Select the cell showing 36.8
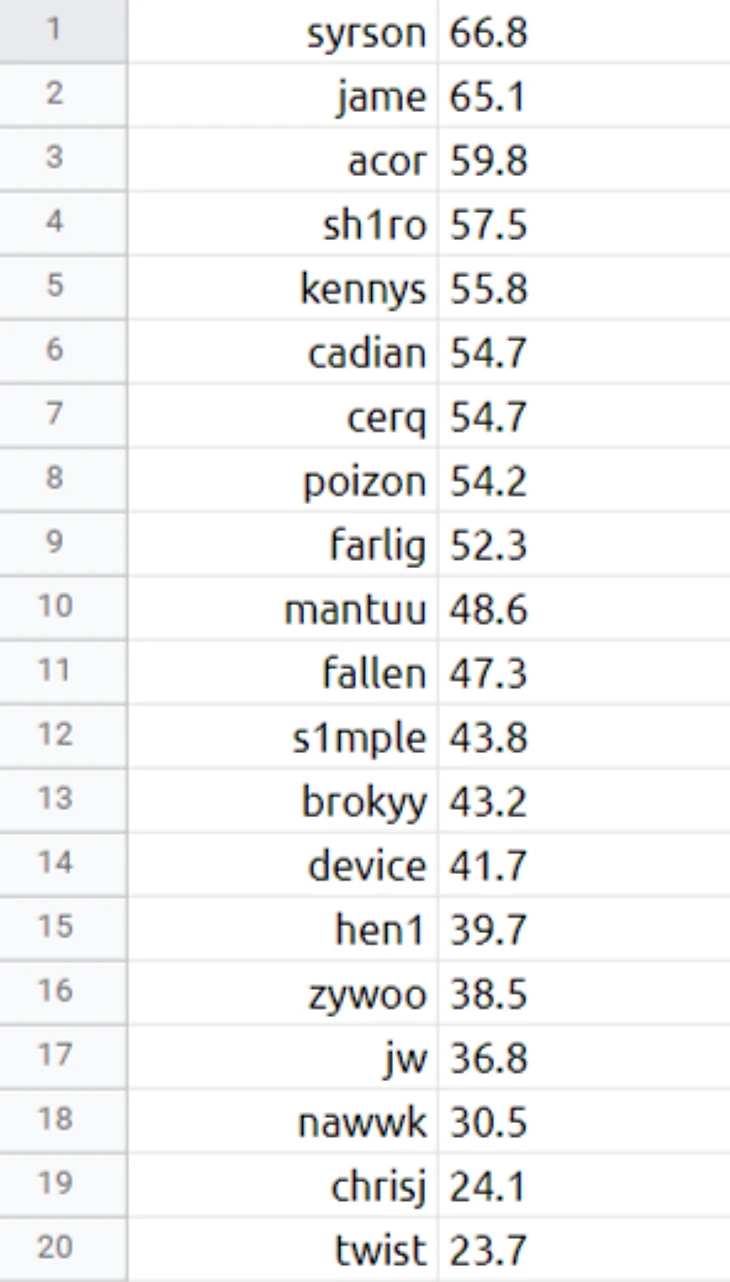730x1282 pixels. [x=488, y=1057]
